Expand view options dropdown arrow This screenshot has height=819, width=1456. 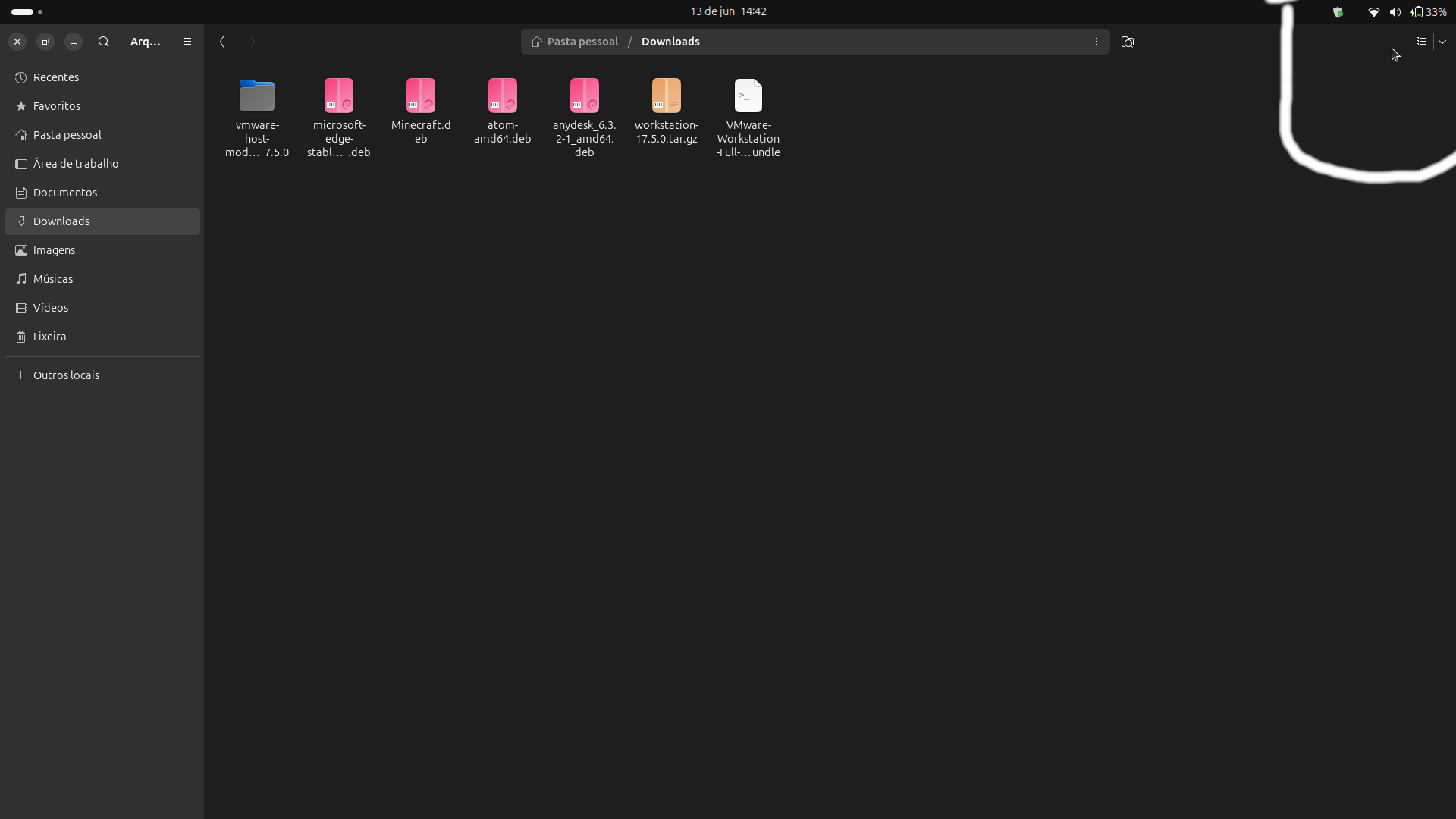tap(1442, 42)
